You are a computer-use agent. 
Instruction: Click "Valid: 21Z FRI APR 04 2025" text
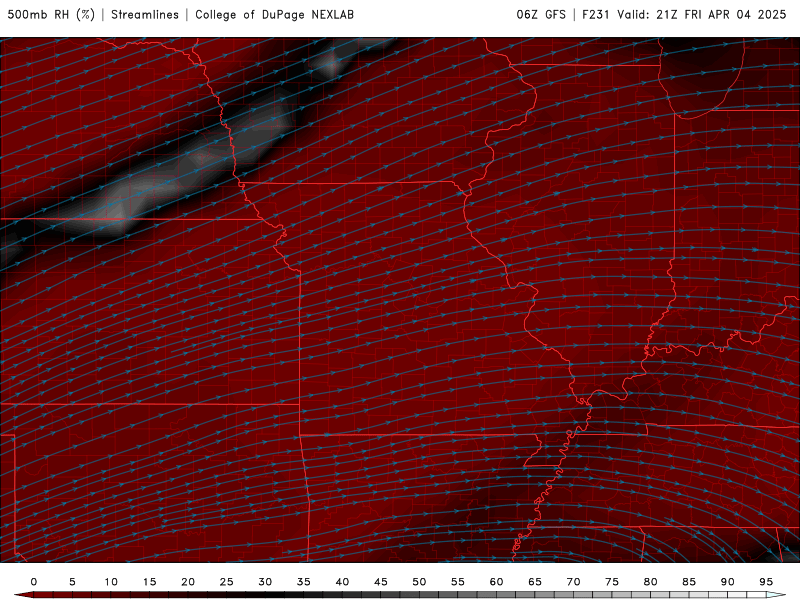702,15
